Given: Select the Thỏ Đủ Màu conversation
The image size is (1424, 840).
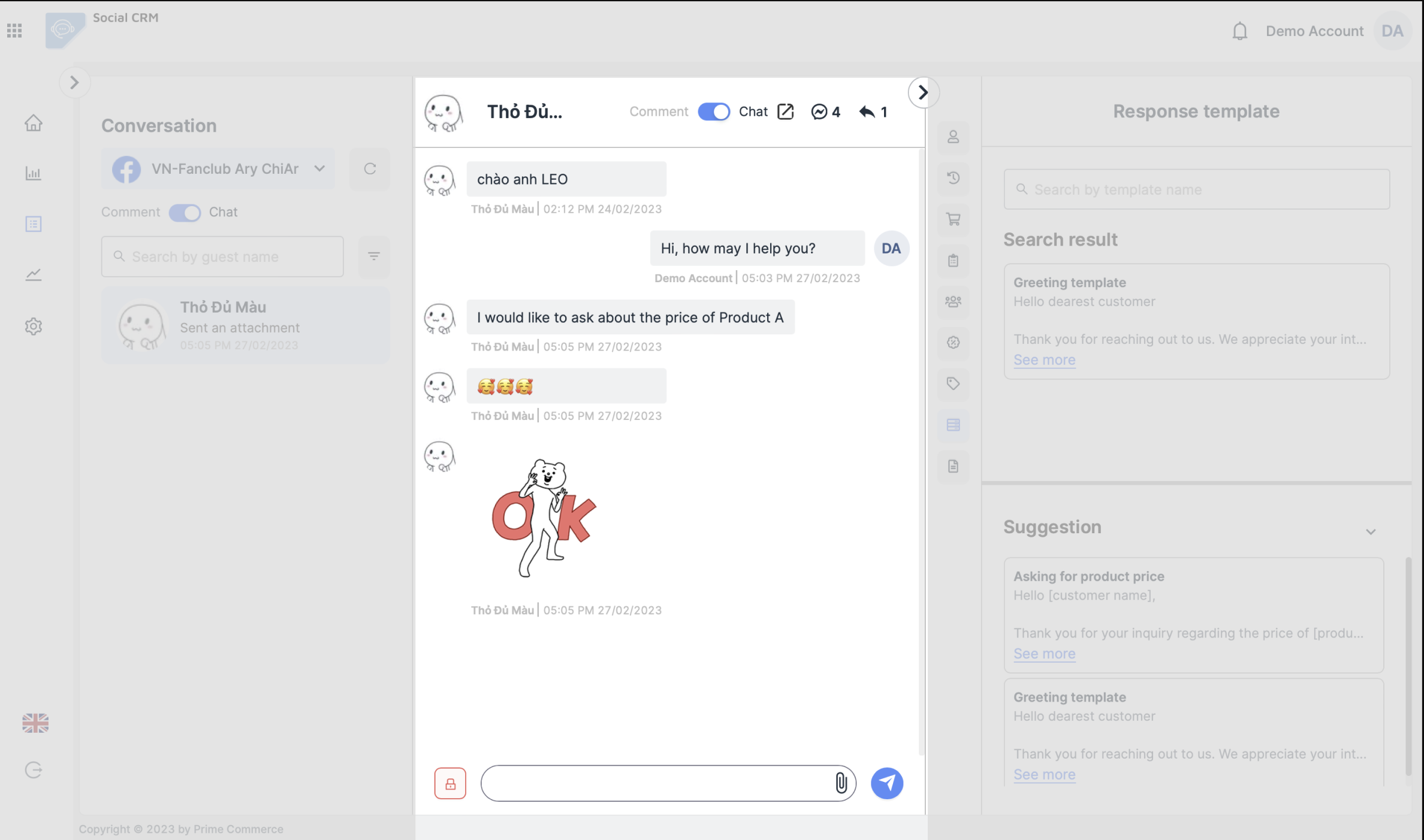Looking at the screenshot, I should (245, 325).
